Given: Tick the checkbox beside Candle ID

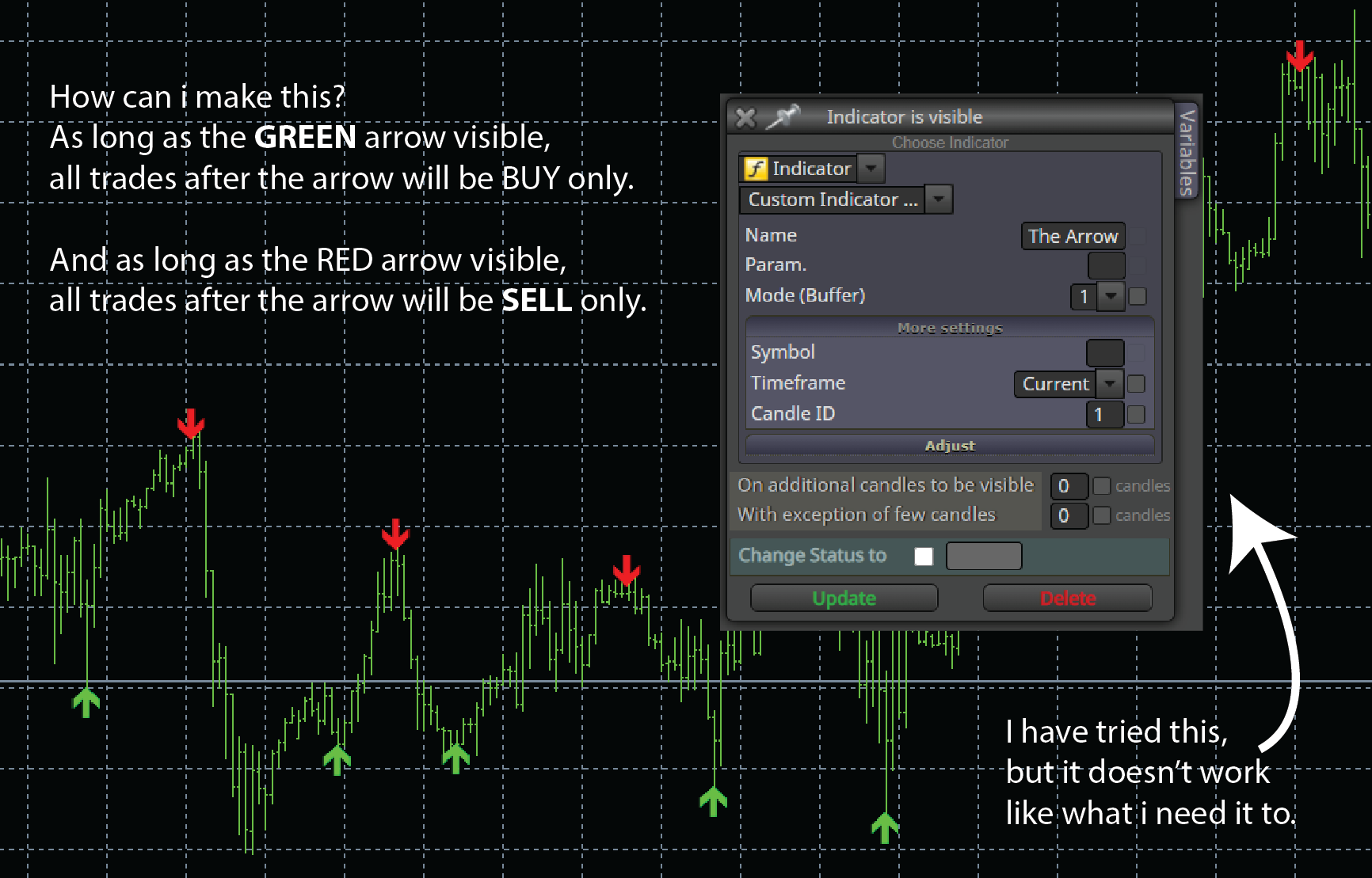Looking at the screenshot, I should coord(1136,414).
